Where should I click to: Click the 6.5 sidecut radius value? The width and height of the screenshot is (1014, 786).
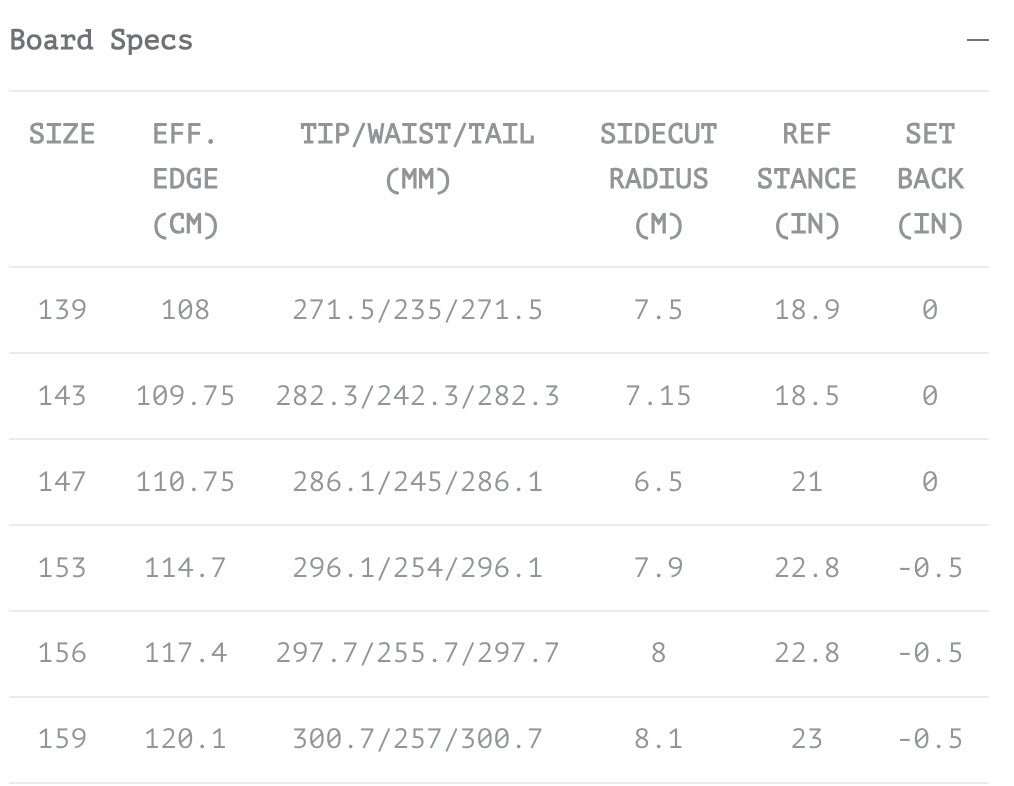click(658, 482)
